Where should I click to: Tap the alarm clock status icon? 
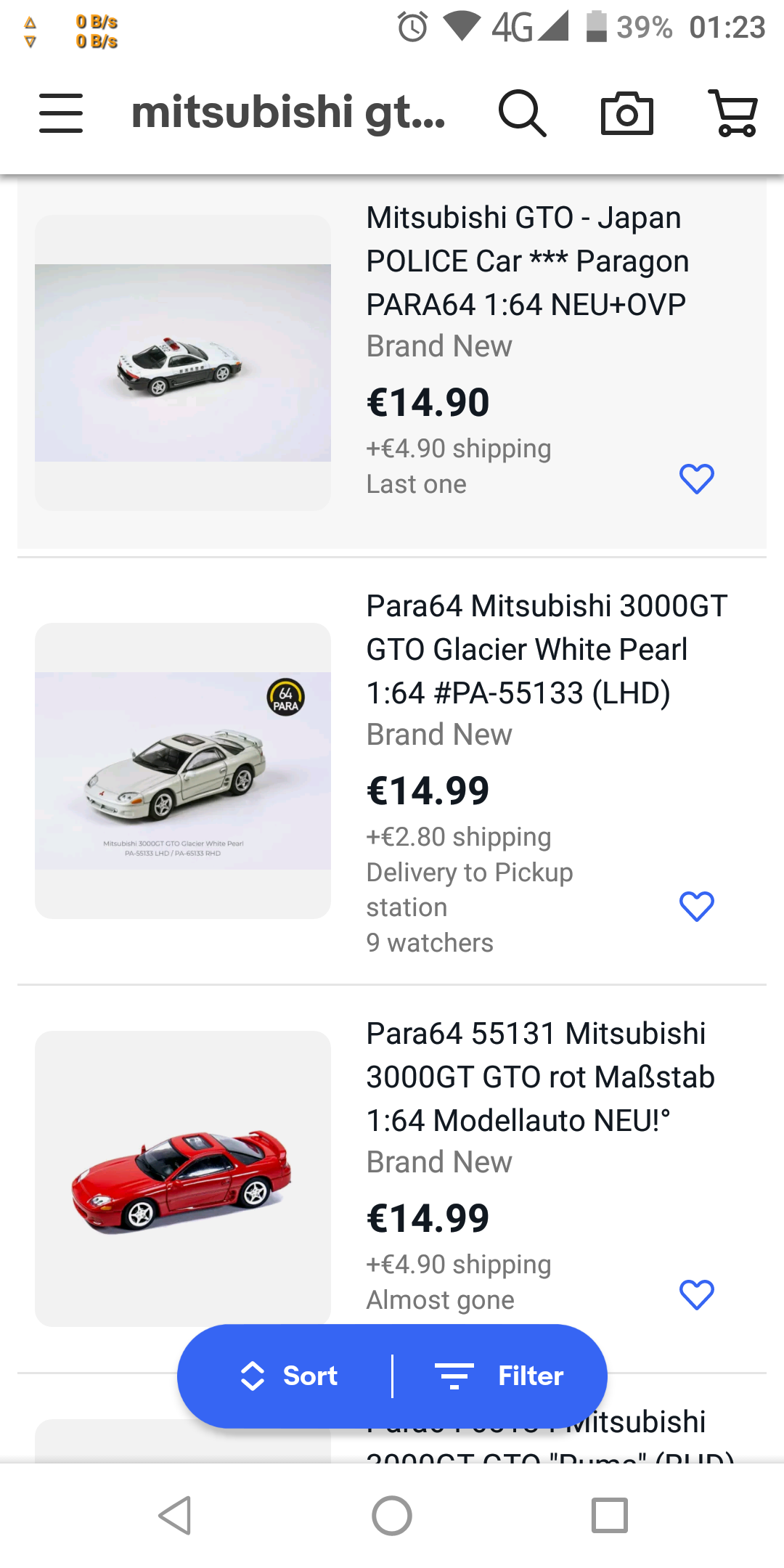[x=412, y=28]
